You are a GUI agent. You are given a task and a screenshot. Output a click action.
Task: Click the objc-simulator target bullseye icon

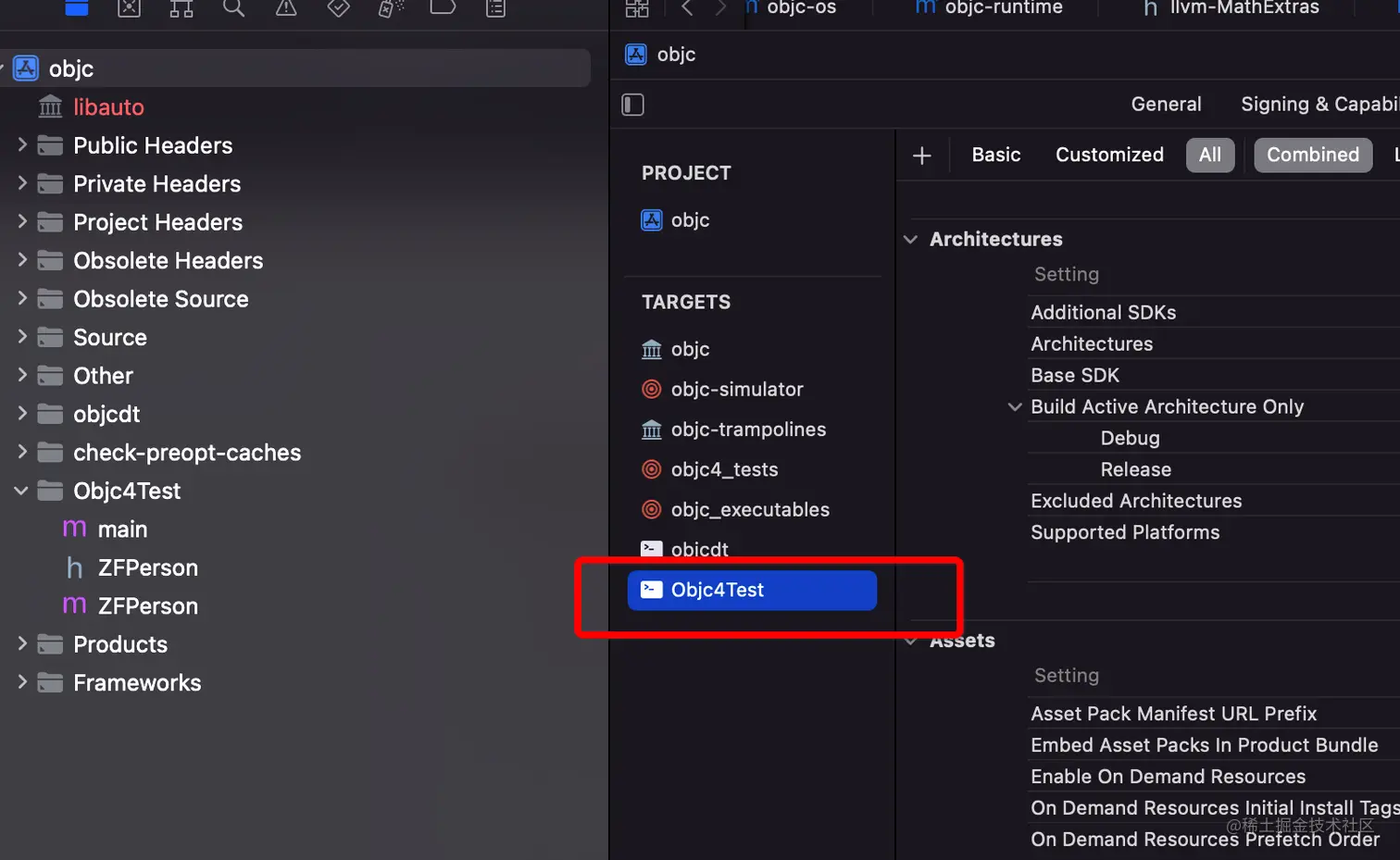(x=652, y=390)
